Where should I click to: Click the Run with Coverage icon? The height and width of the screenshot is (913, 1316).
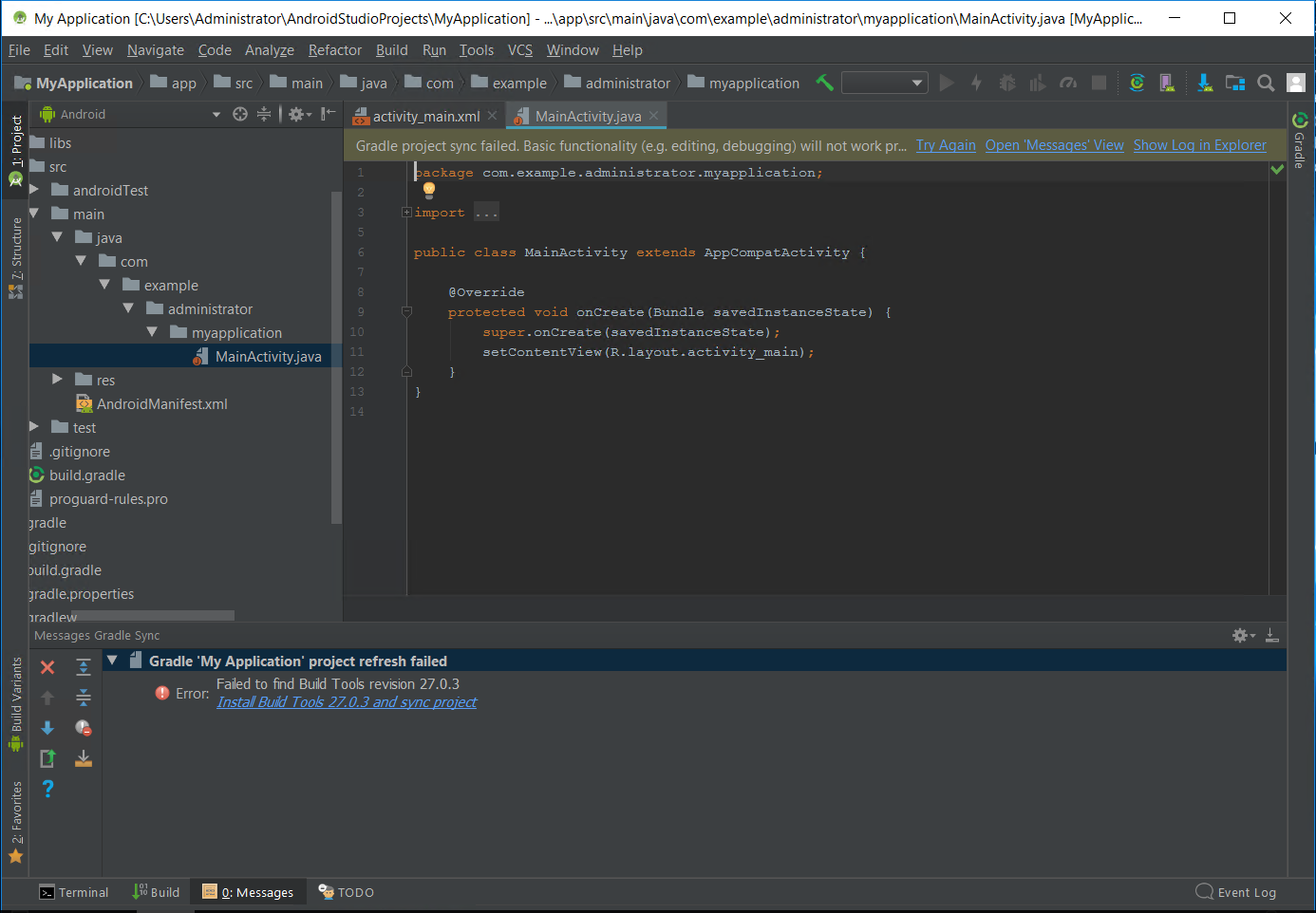pos(1038,83)
